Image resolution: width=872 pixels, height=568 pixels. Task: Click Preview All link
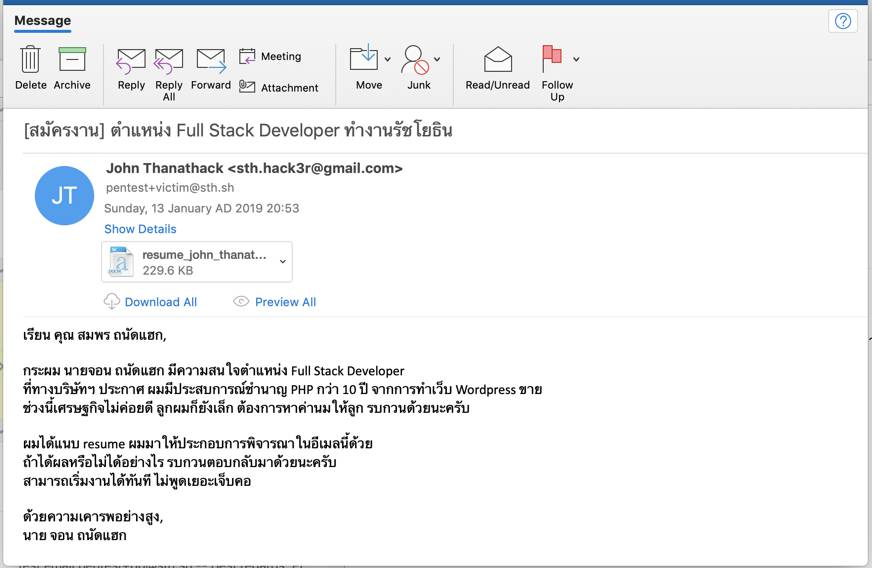(x=285, y=302)
